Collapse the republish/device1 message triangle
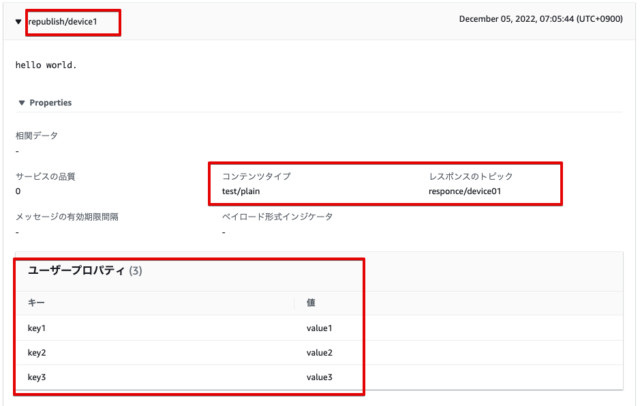The width and height of the screenshot is (640, 406). tap(18, 22)
